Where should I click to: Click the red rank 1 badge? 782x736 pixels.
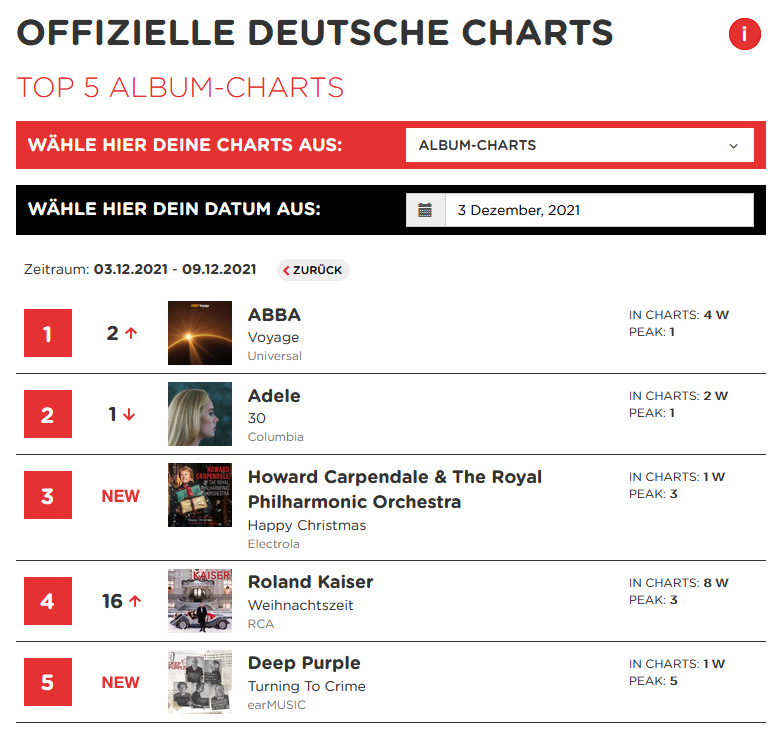click(48, 333)
